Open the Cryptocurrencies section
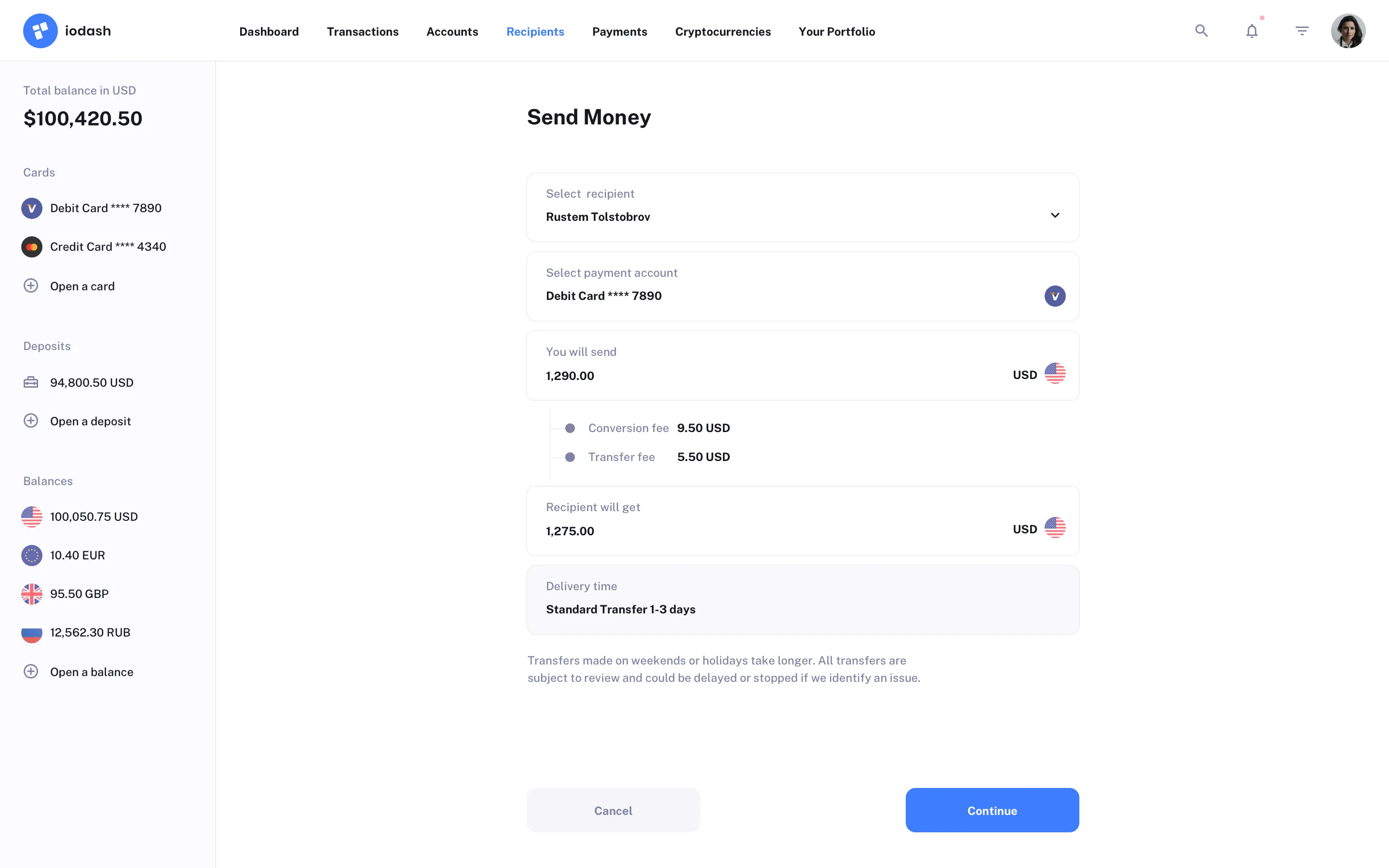 (x=722, y=31)
